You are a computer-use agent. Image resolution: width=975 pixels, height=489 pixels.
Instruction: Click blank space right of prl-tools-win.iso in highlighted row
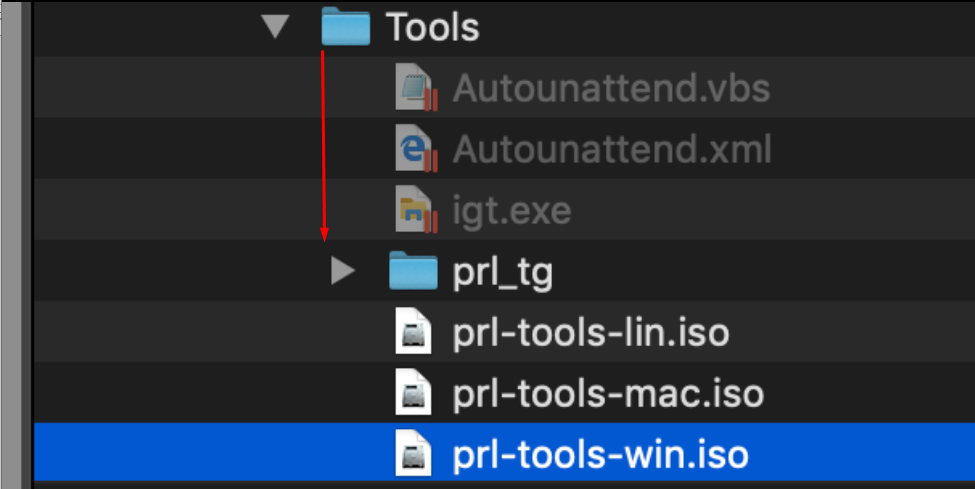pos(860,455)
